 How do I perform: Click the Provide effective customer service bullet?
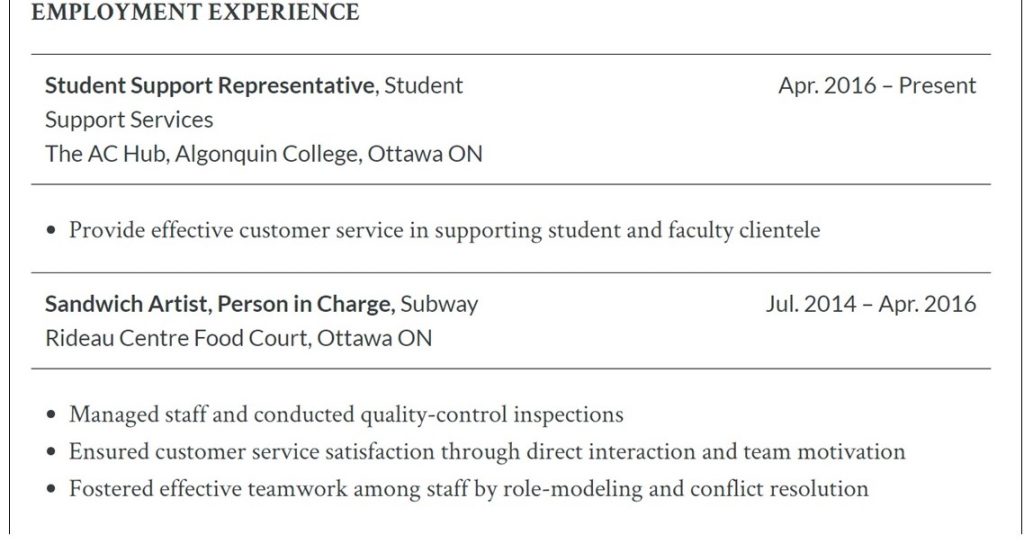445,231
